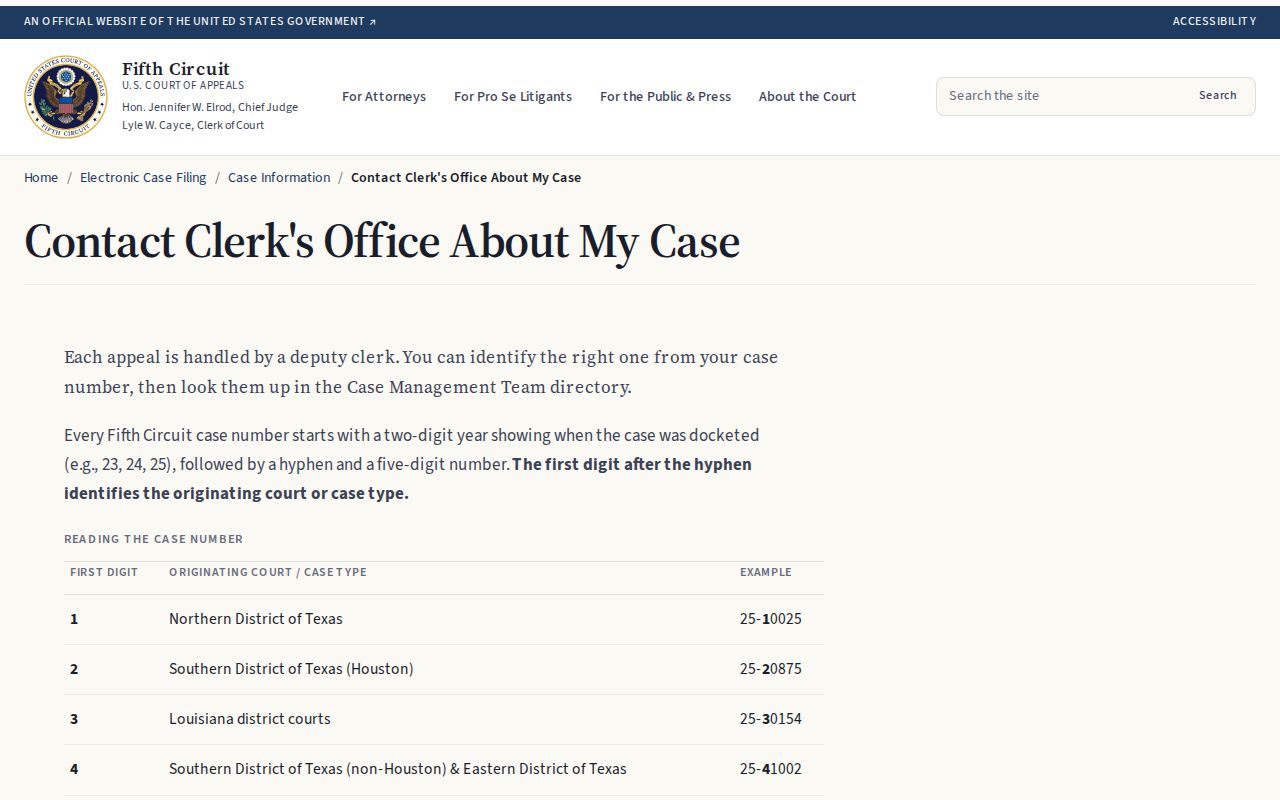
Task: Click example case number 25-30154
Action: [x=771, y=719]
